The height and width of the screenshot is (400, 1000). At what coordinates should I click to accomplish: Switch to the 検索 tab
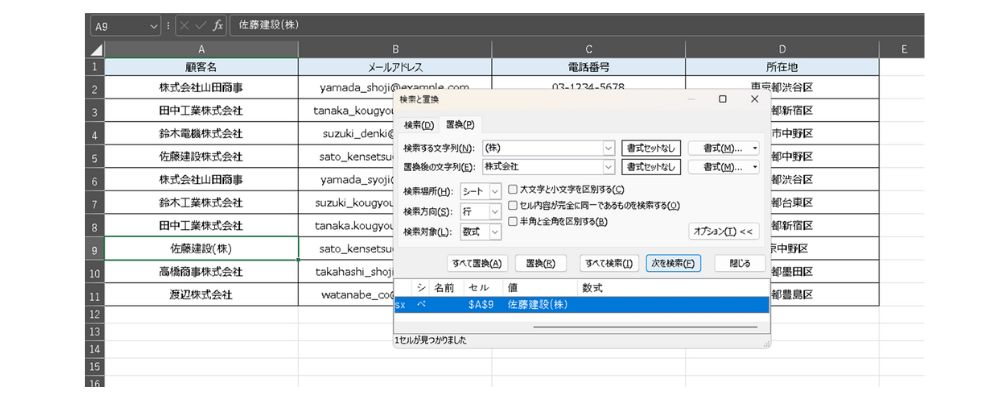coord(419,125)
